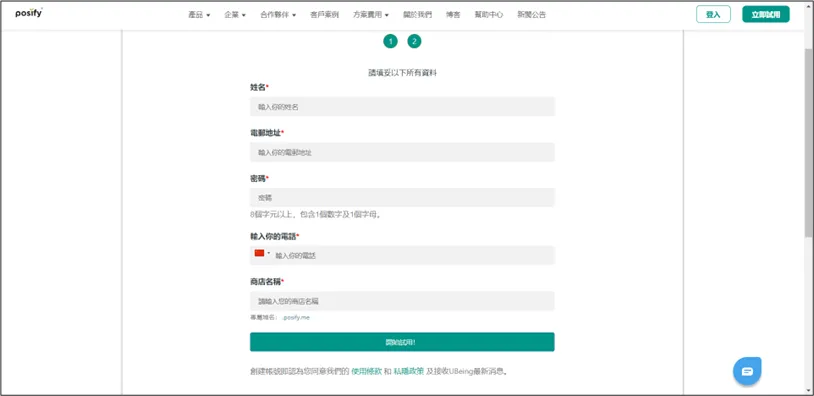Go to step 1 circle
The image size is (814, 396).
[x=390, y=42]
